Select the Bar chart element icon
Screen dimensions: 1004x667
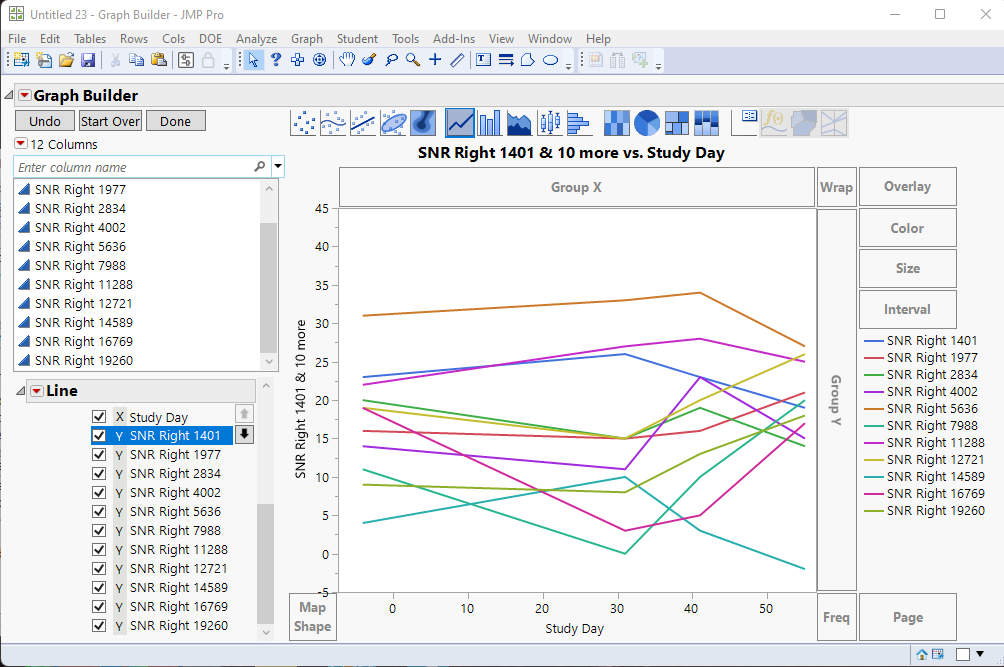tap(489, 123)
